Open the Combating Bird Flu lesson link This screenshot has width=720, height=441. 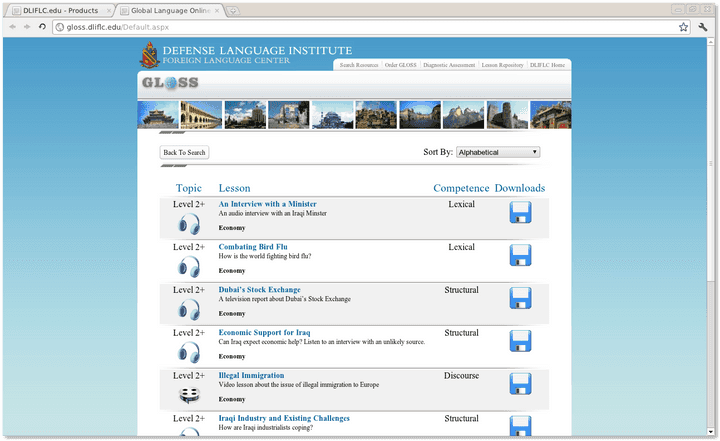click(253, 247)
